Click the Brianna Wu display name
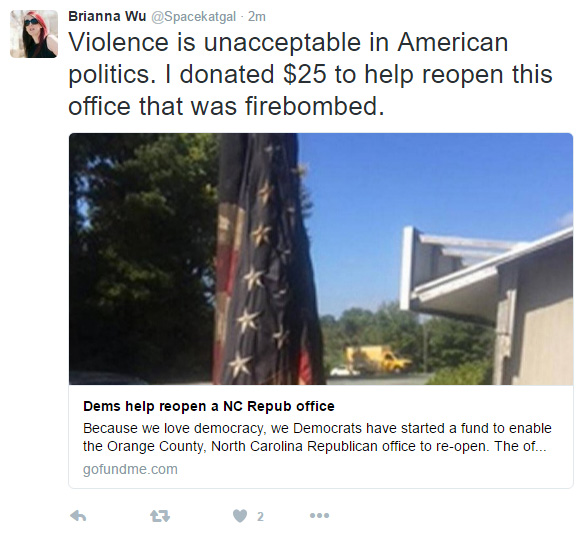 (107, 16)
